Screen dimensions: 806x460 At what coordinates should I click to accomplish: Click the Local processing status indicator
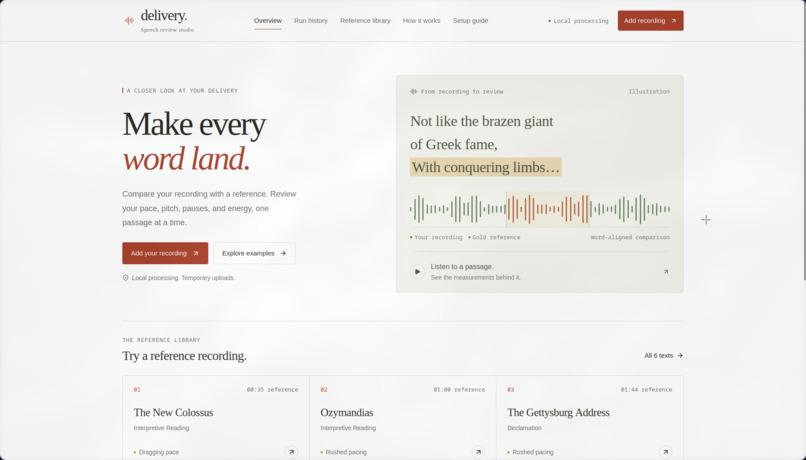(x=578, y=21)
